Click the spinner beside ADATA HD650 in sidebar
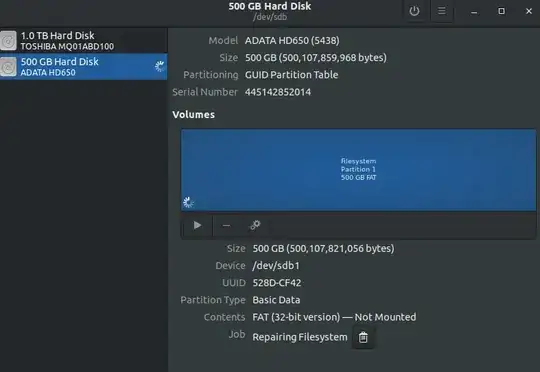This screenshot has height=372, width=540. (159, 66)
